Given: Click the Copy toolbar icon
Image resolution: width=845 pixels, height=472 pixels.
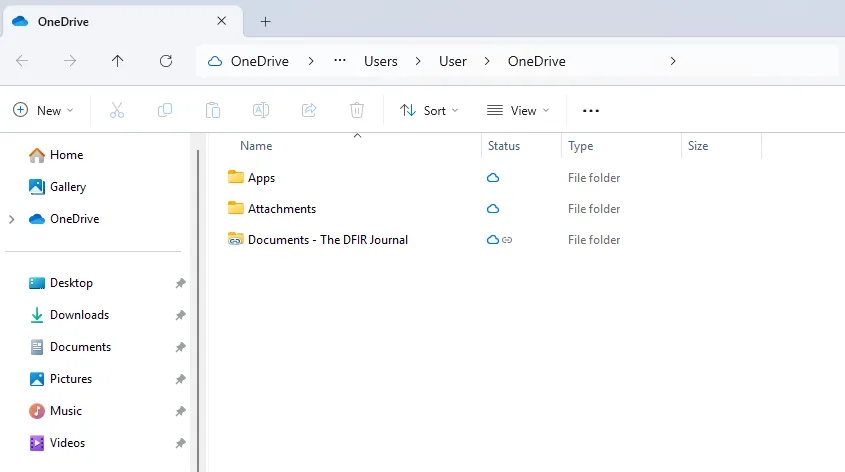Looking at the screenshot, I should [x=165, y=110].
